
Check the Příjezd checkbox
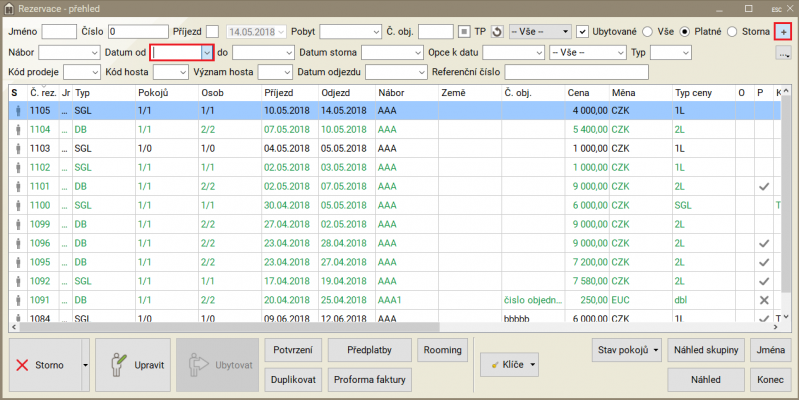click(212, 31)
